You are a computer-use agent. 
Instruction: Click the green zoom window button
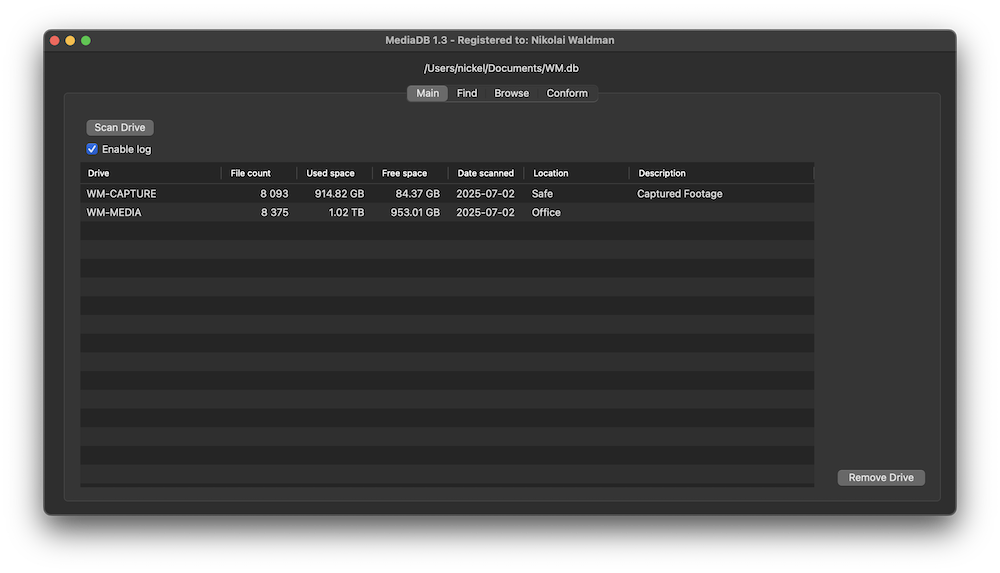[86, 40]
